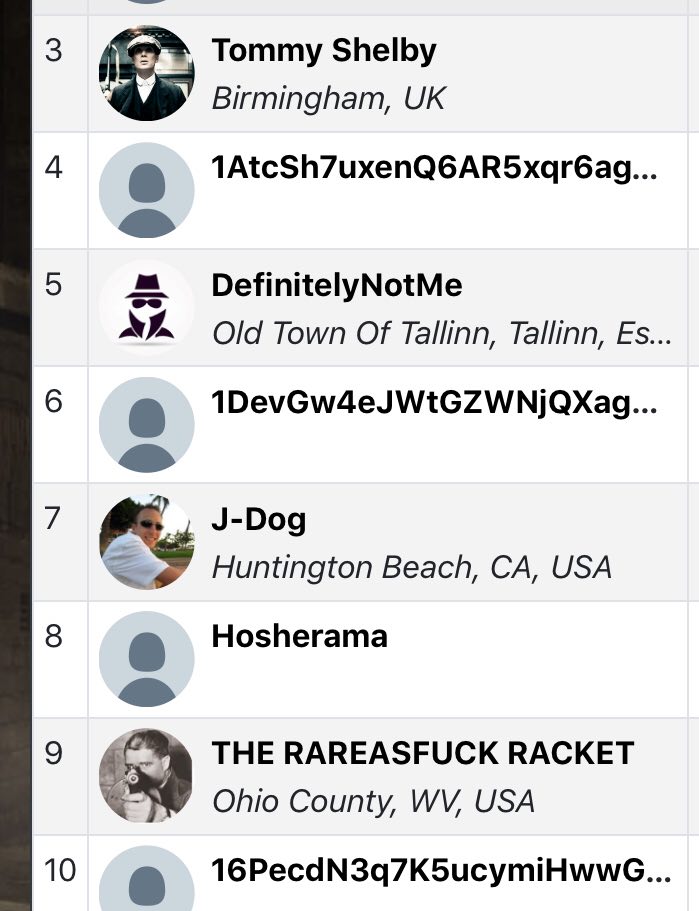This screenshot has height=911, width=699.
Task: Open address 1AtcSh7uxenQ6AR5xqr6ag... entry
Action: point(435,168)
